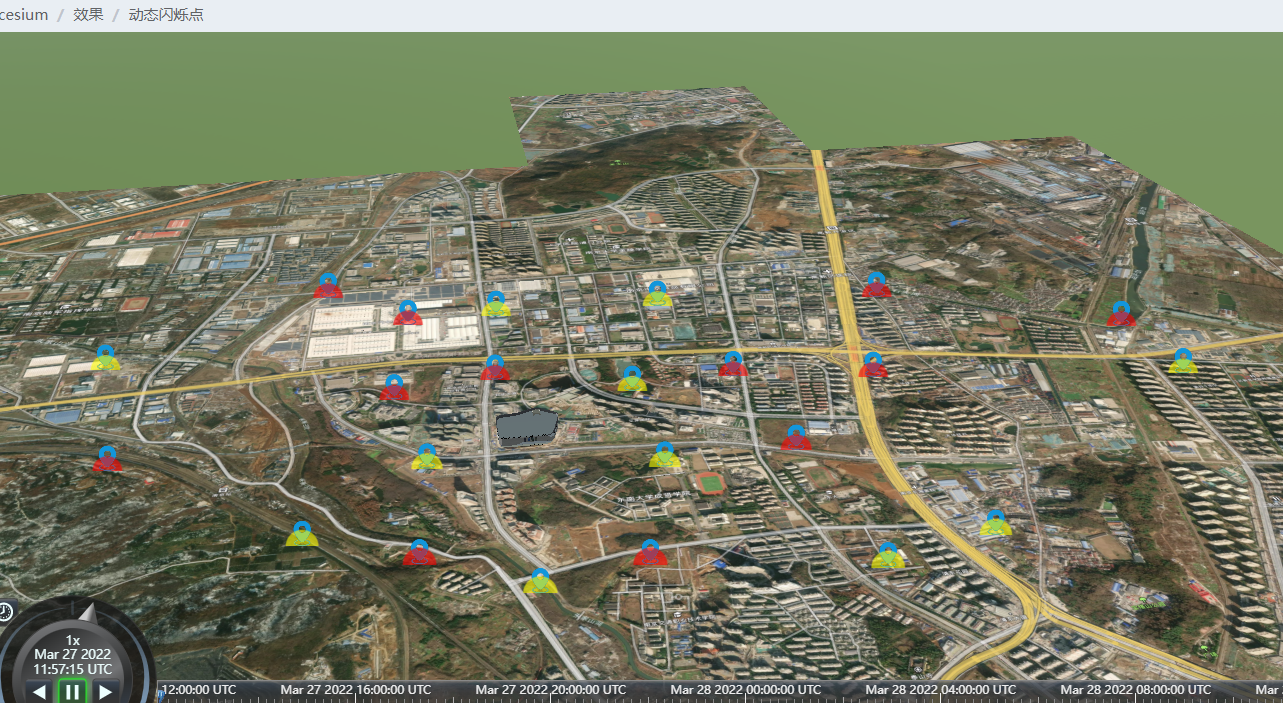Click timeline at Mar 27 2022 20:00:00 UTC
Image resolution: width=1283 pixels, height=703 pixels.
pyautogui.click(x=550, y=690)
